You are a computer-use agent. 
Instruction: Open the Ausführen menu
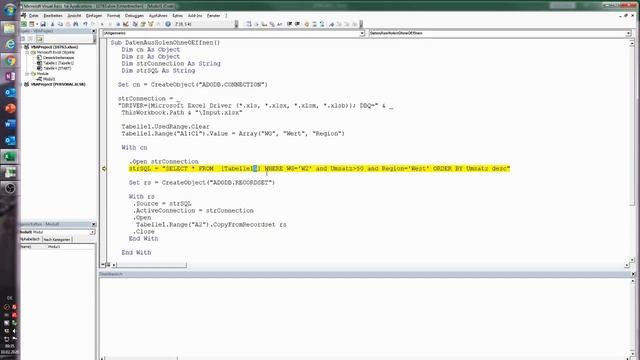click(158, 16)
